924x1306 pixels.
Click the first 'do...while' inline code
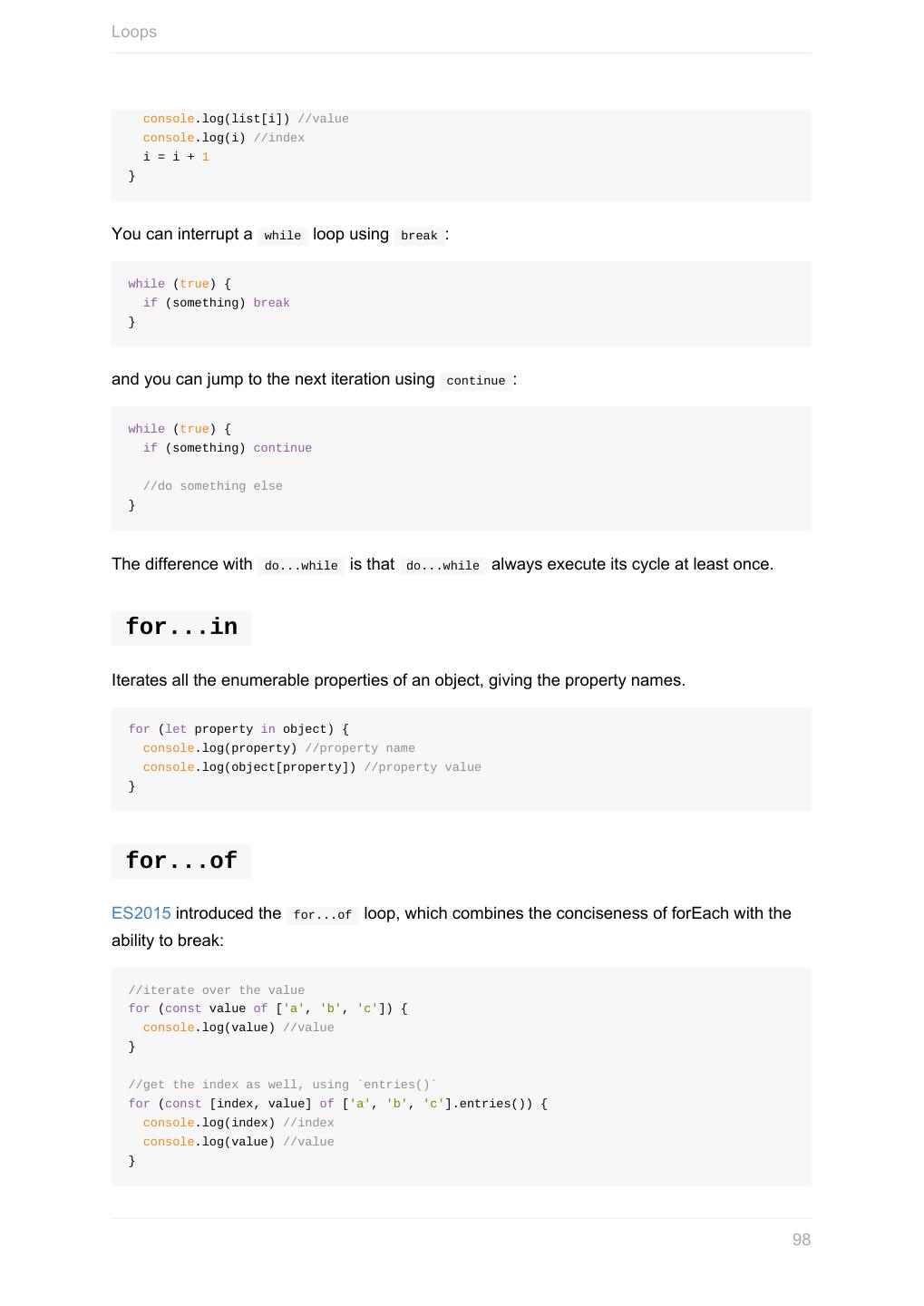301,566
